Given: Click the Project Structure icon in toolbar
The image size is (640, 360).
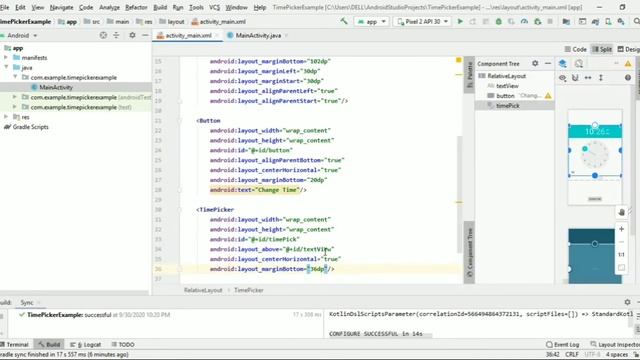Looking at the screenshot, I should (566, 21).
